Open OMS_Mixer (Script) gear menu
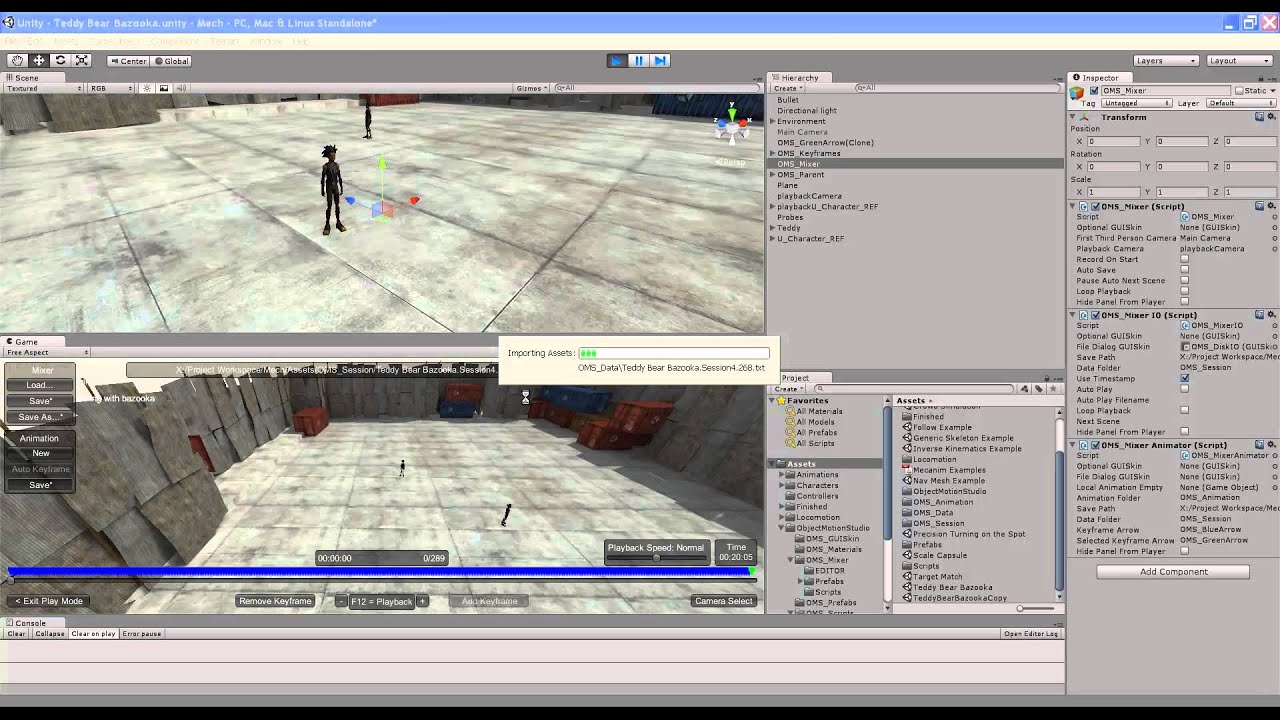Viewport: 1280px width, 720px height. [1271, 206]
